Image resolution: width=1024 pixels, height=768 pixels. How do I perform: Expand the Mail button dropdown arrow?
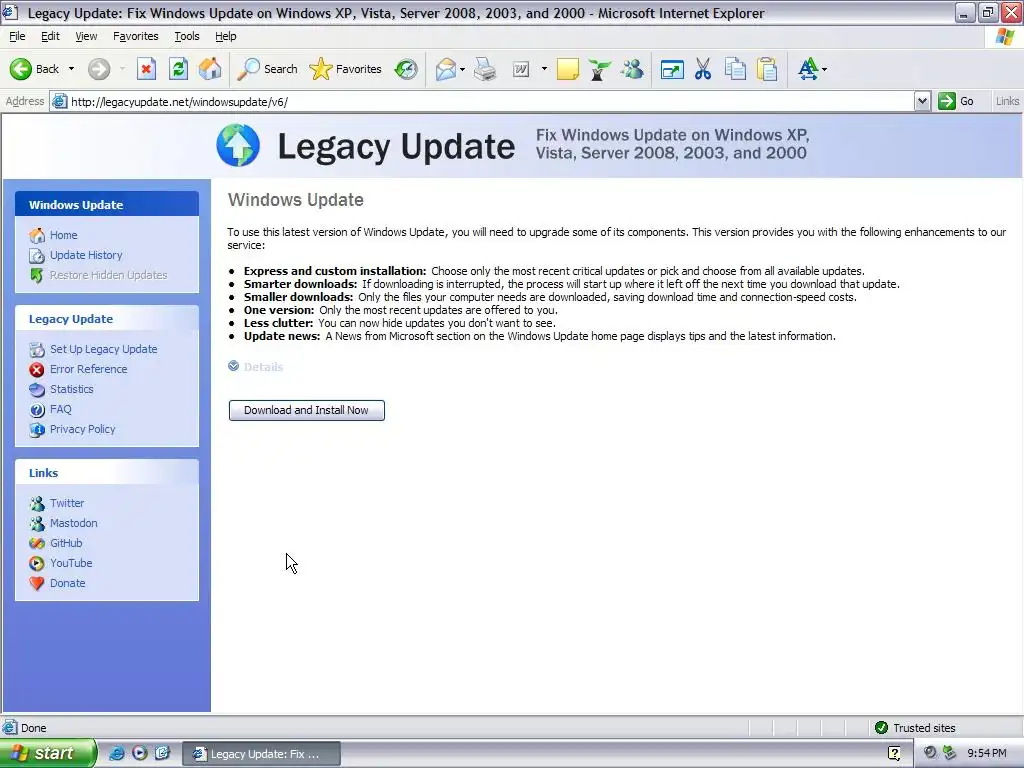tap(462, 69)
